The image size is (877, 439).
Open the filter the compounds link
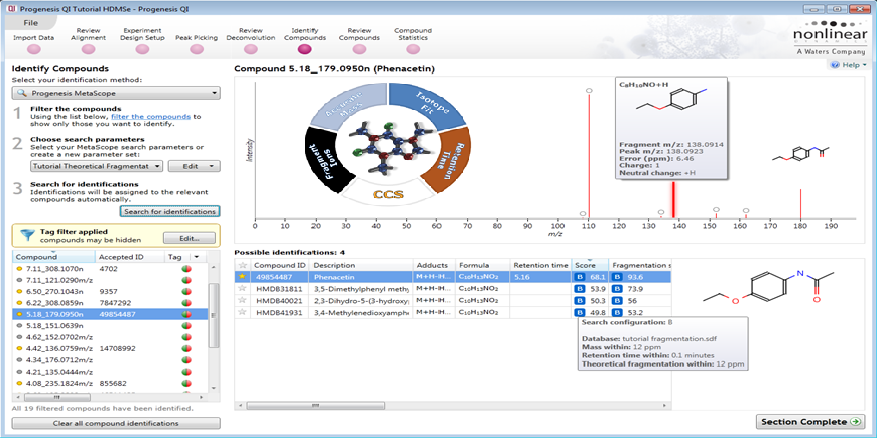tap(152, 117)
